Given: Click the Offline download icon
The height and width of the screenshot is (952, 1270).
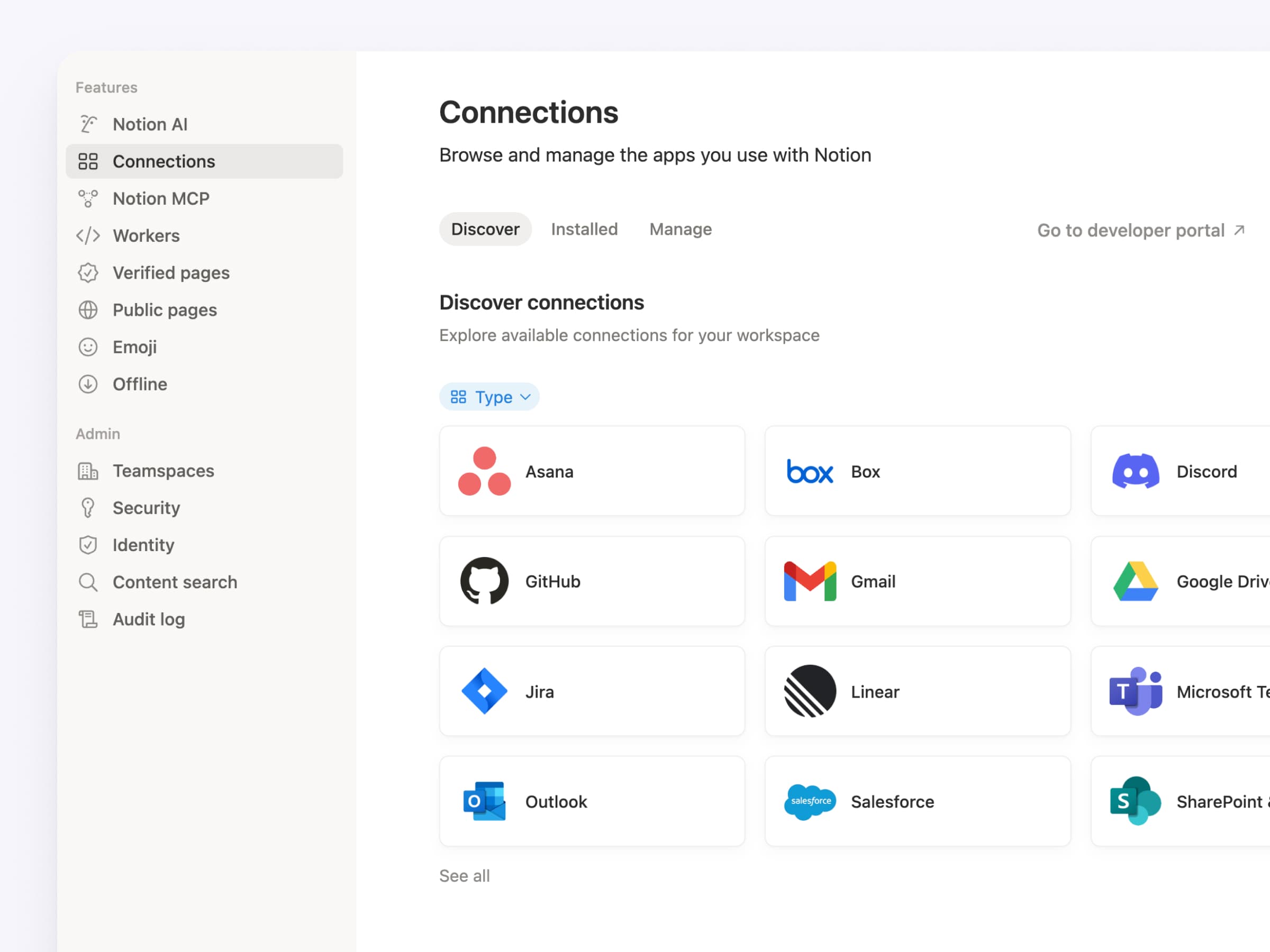Looking at the screenshot, I should 88,384.
